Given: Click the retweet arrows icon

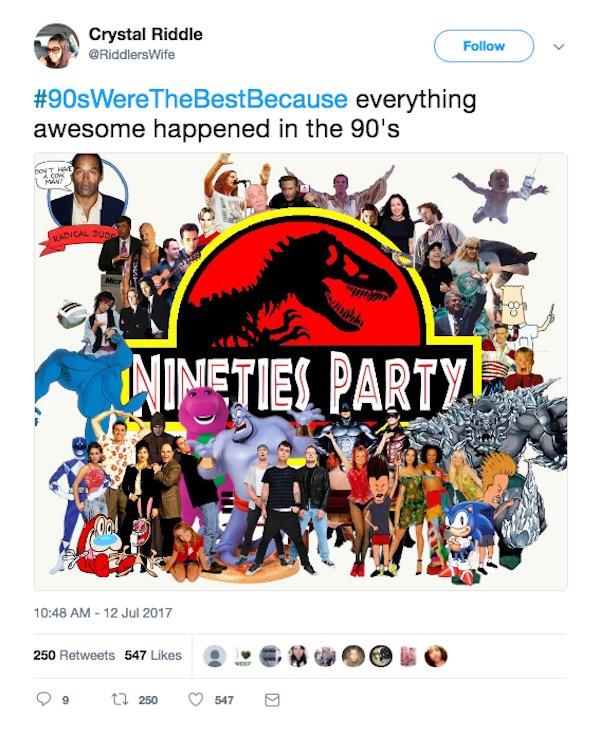Looking at the screenshot, I should pos(119,699).
